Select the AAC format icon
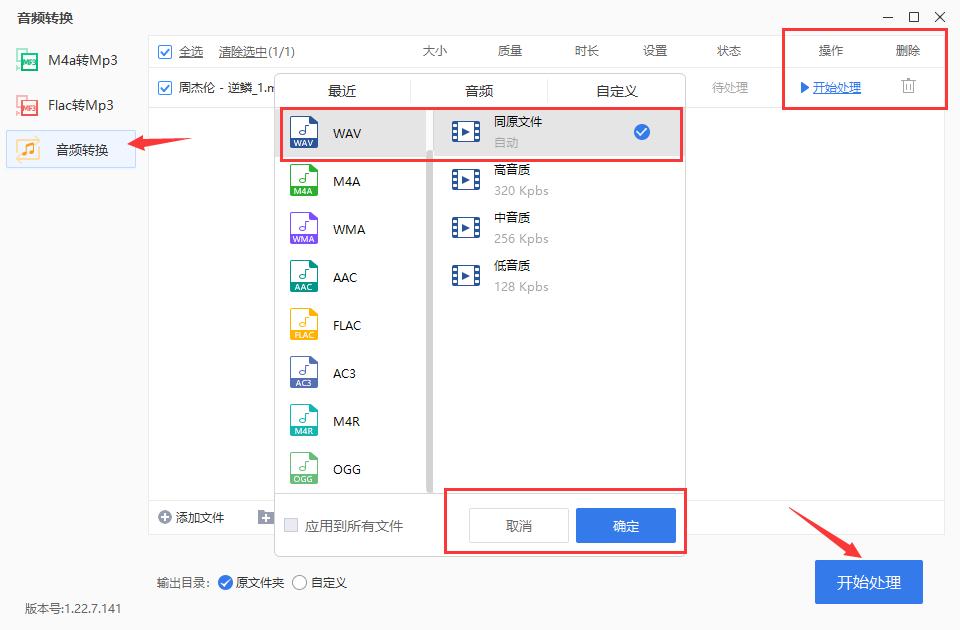 pos(304,276)
